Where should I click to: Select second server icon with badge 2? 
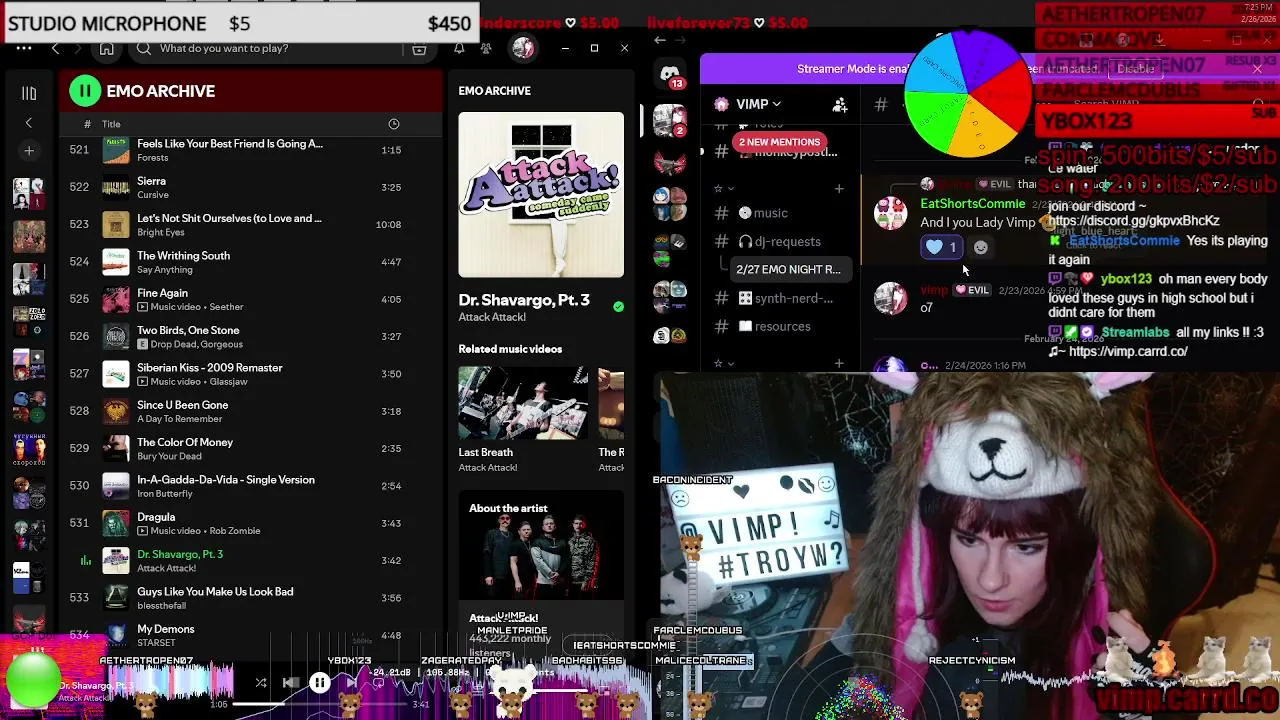tap(670, 120)
